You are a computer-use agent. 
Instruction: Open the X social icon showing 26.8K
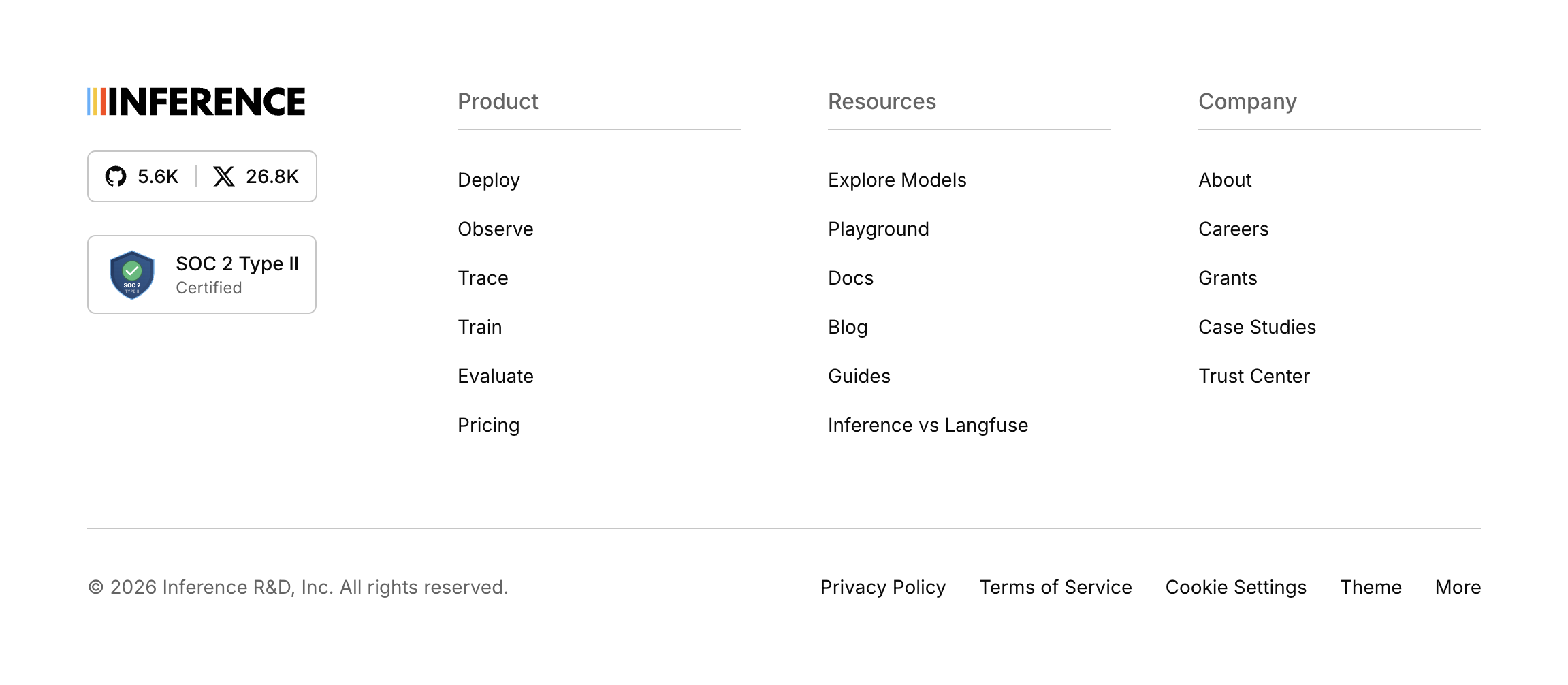[x=224, y=176]
